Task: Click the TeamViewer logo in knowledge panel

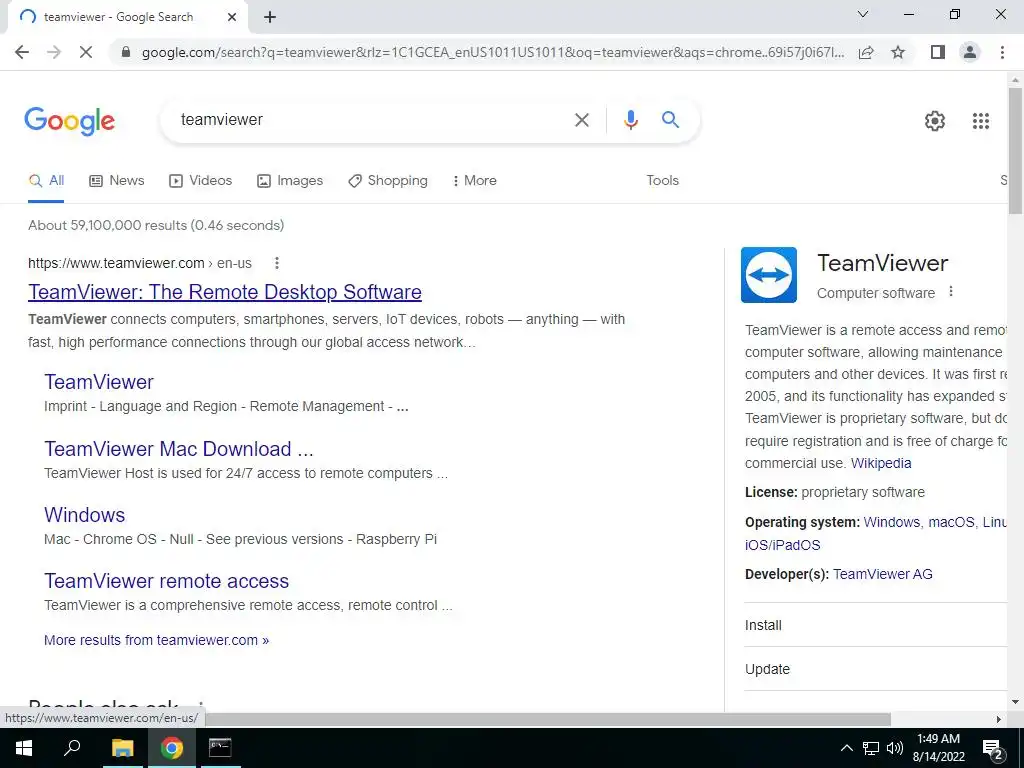Action: (769, 275)
